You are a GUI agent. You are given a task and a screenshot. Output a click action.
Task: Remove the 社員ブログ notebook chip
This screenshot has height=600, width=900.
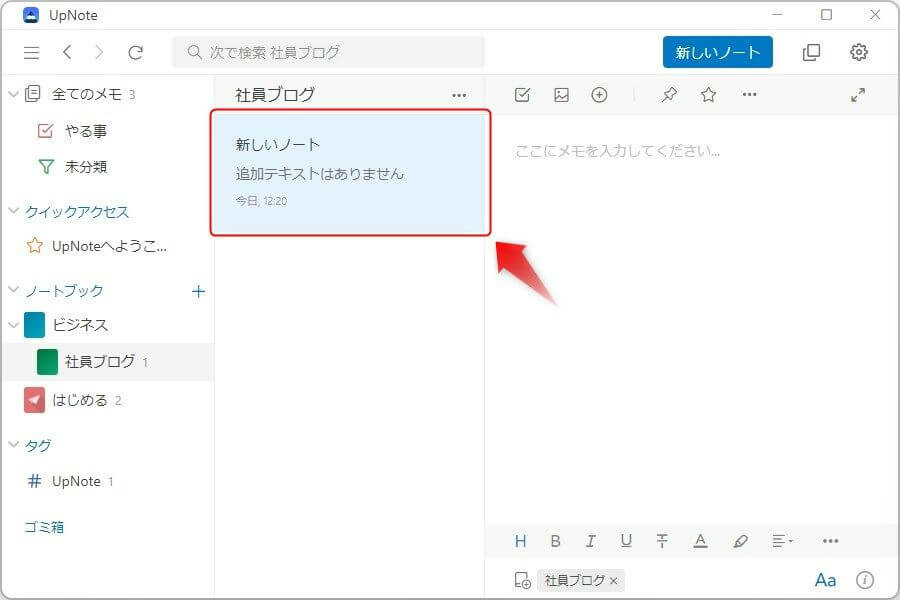pos(614,581)
